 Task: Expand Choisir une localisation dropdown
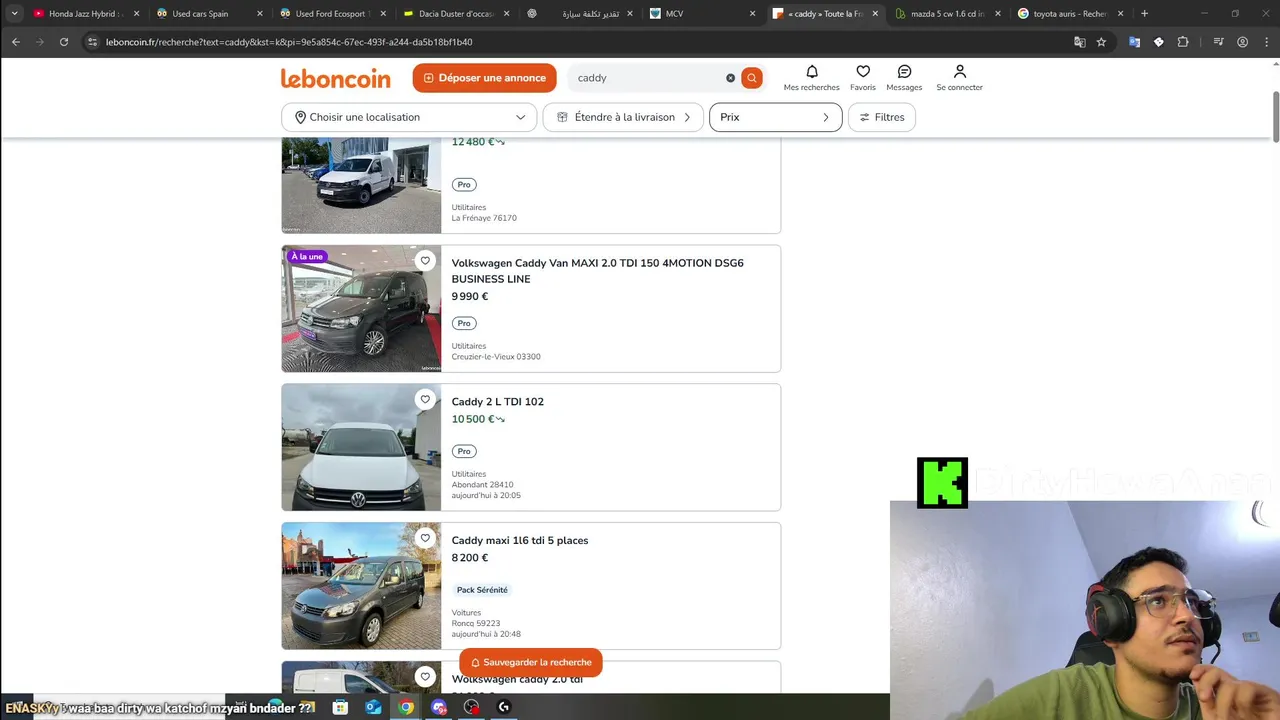tap(409, 117)
